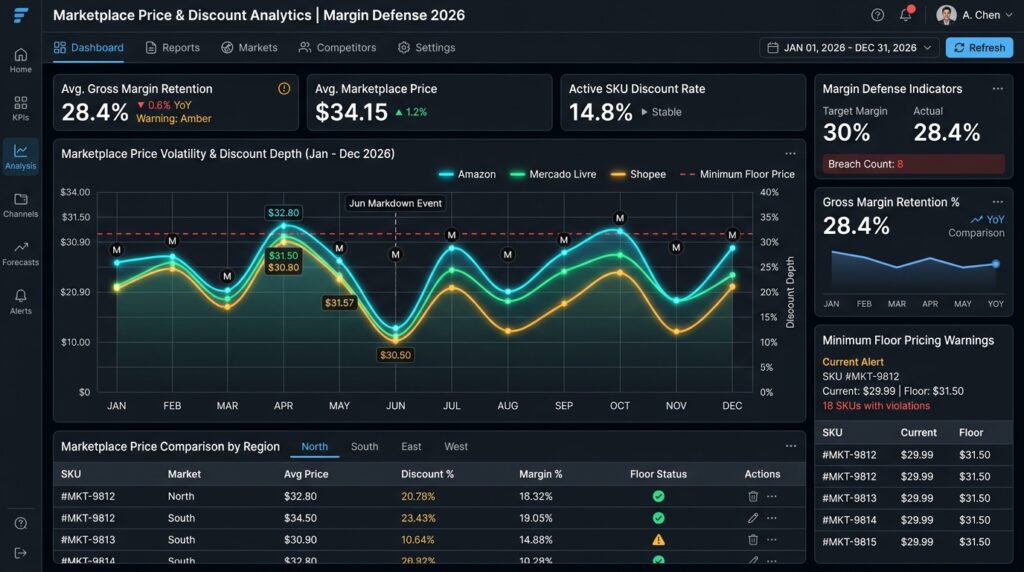The image size is (1024, 572).
Task: Click the Avg Price column header
Action: click(x=306, y=474)
